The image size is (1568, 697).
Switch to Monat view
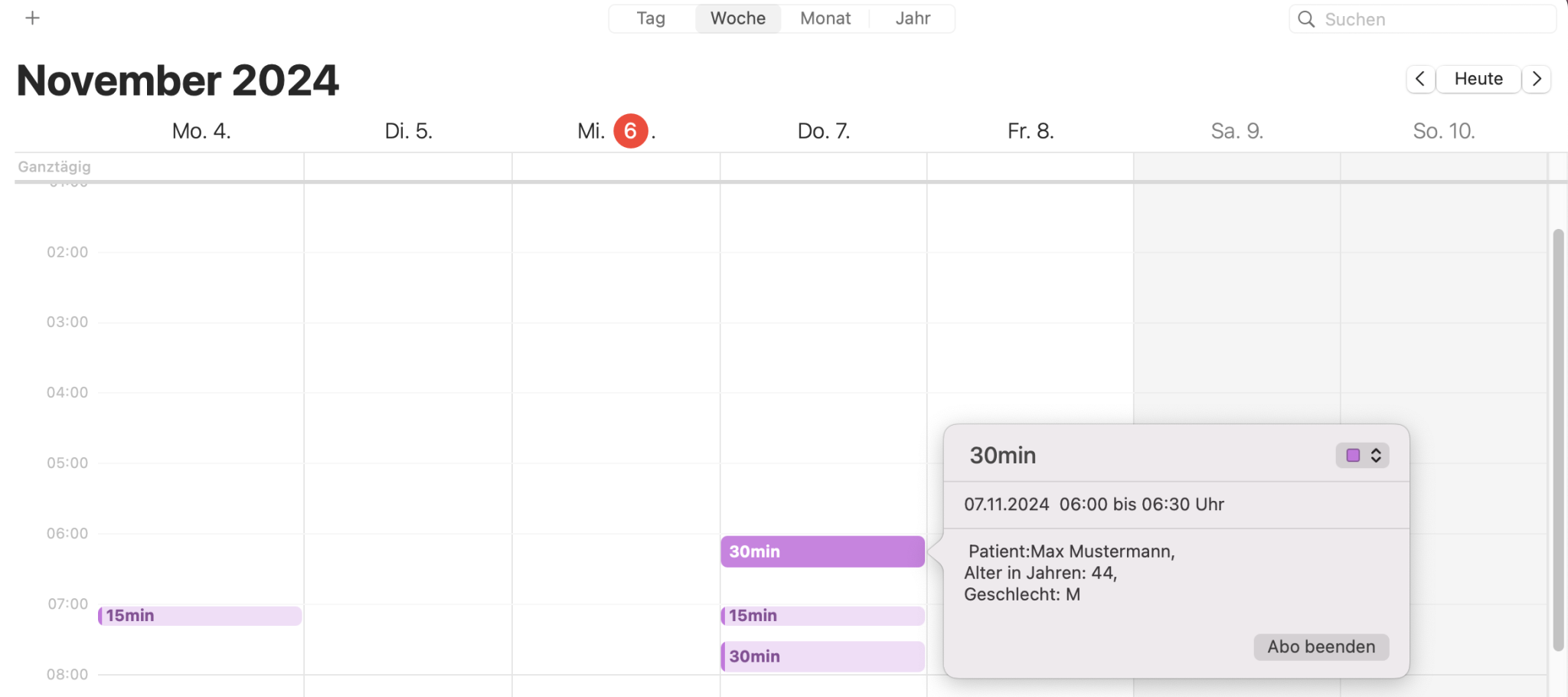pos(825,18)
